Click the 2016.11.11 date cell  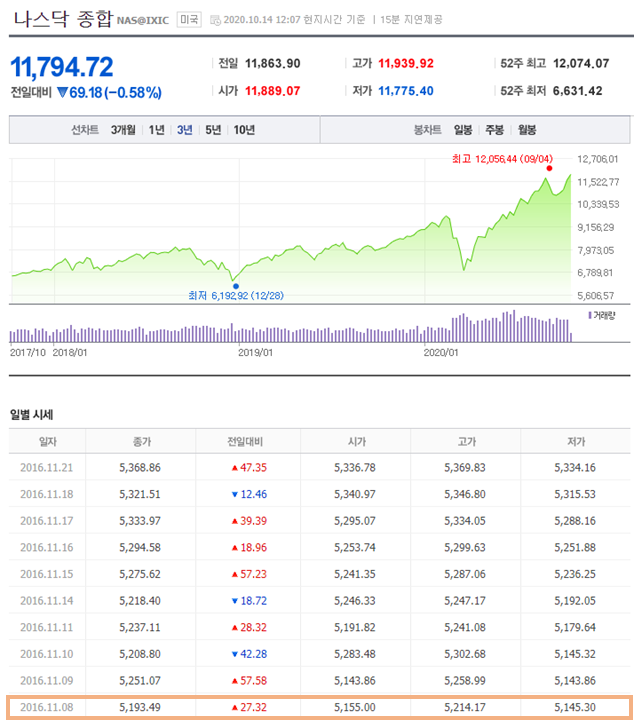(47, 627)
